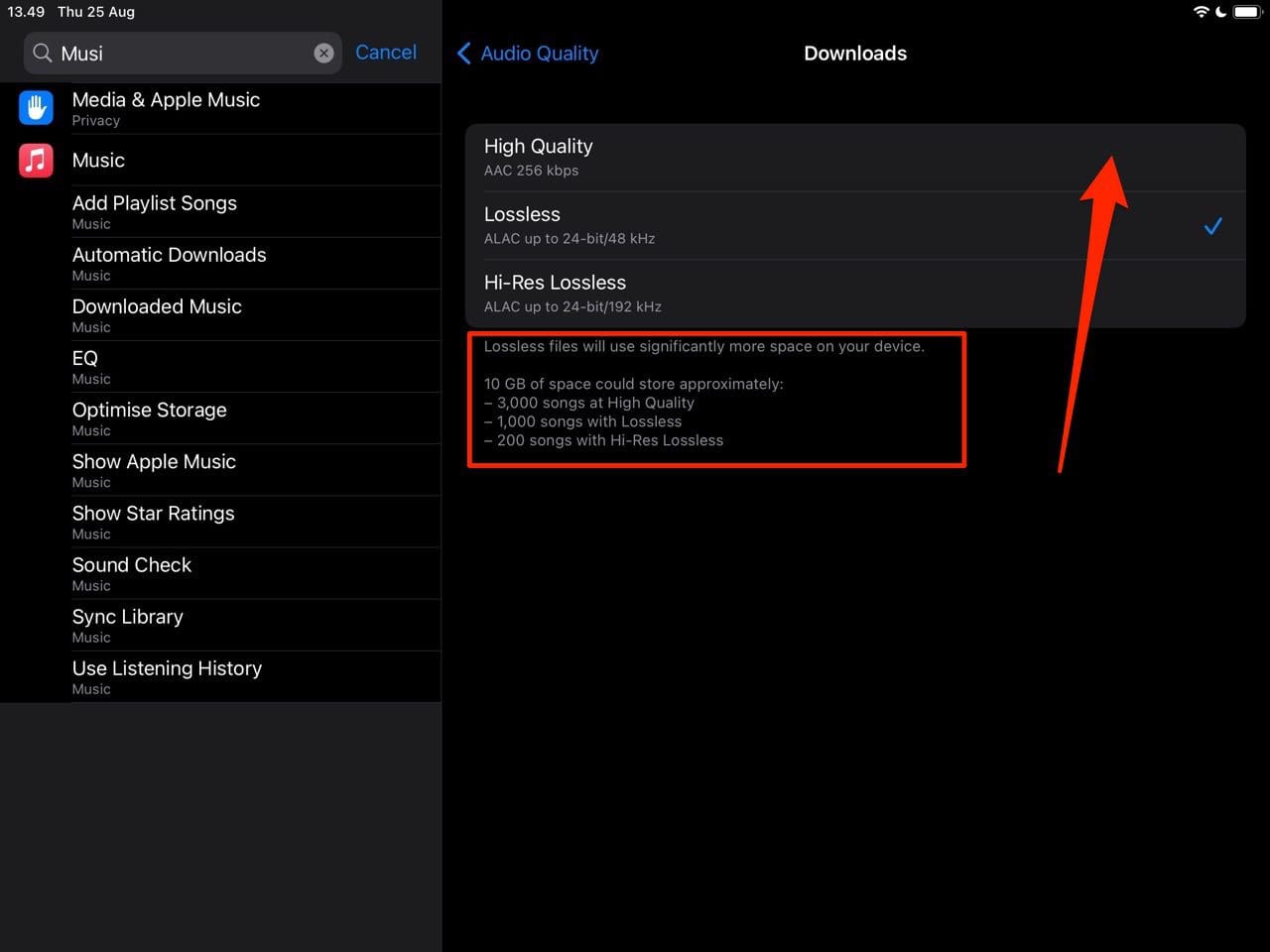The width and height of the screenshot is (1270, 952).
Task: Tap the search magnifier icon
Action: pyautogui.click(x=43, y=54)
